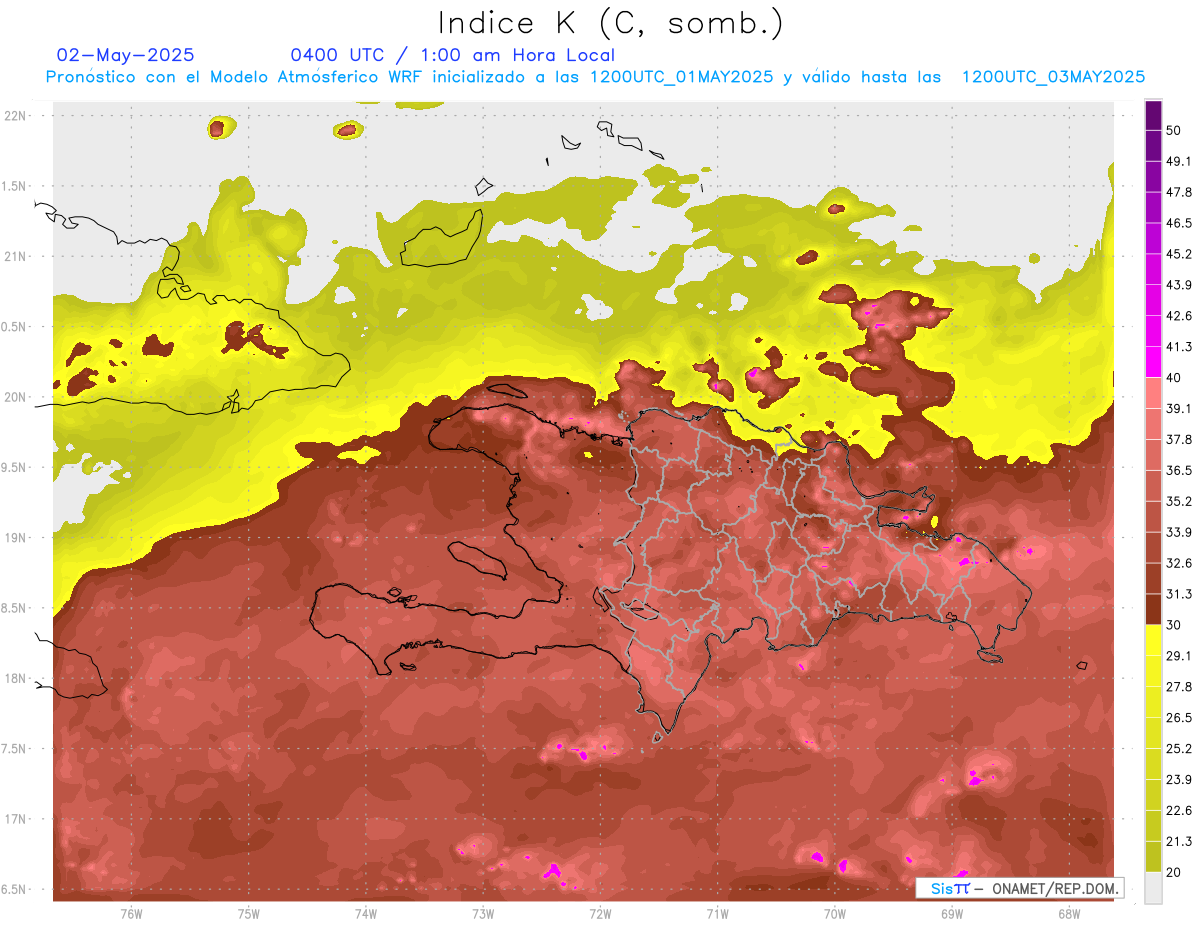Click the "76W" longitude label
1200x927 pixels.
(131, 913)
